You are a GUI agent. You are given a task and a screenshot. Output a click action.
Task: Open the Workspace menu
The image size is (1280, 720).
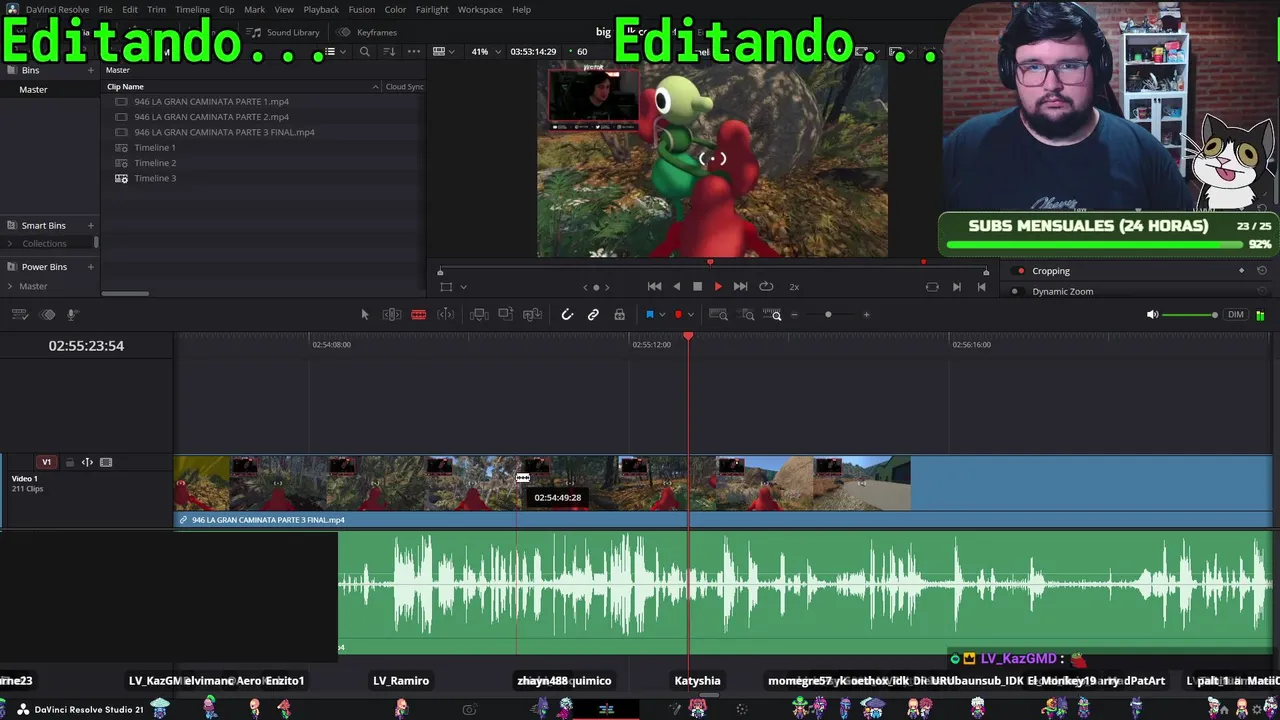480,10
